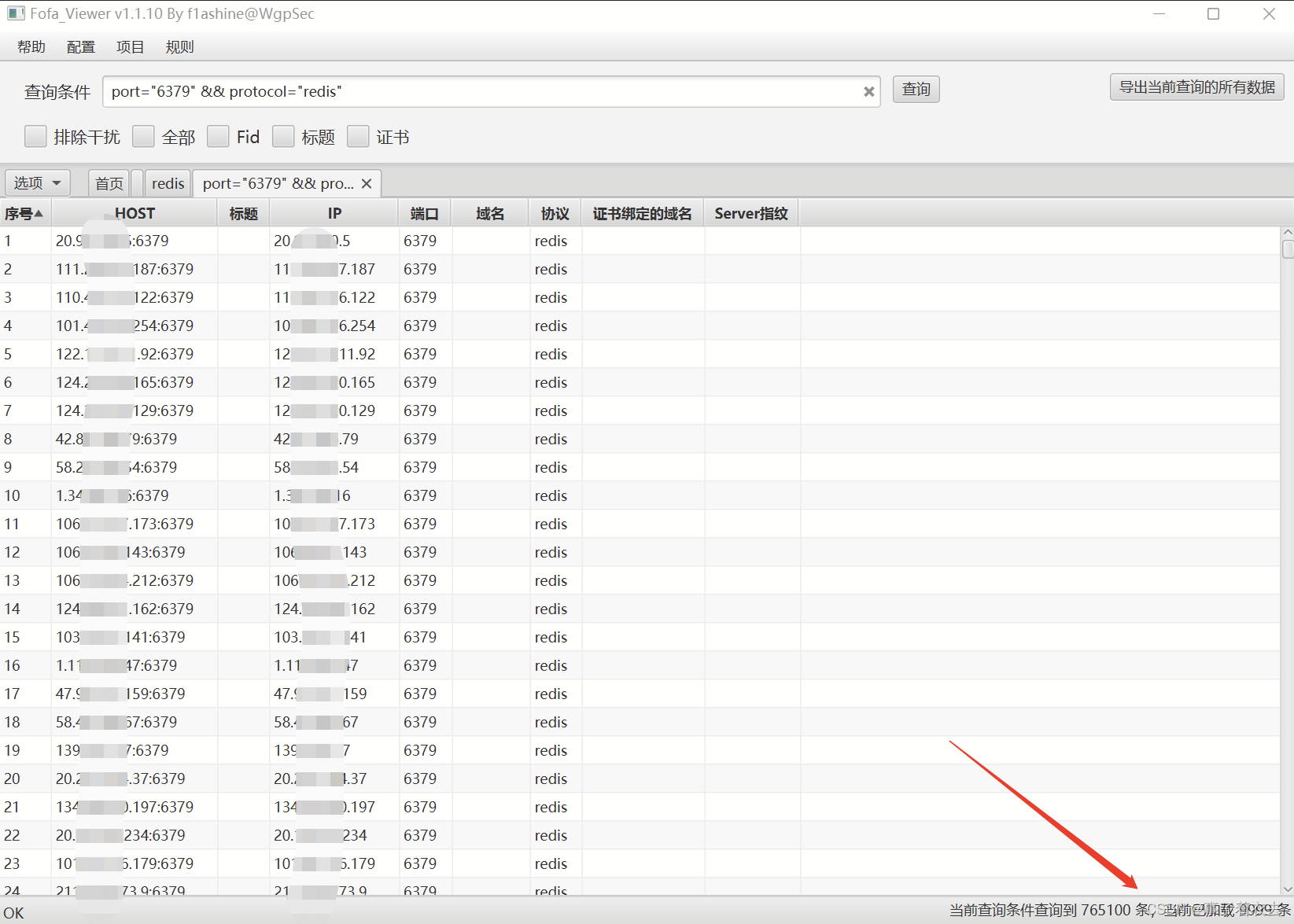The width and height of the screenshot is (1294, 924).
Task: Open the 规则 menu
Action: (x=179, y=46)
